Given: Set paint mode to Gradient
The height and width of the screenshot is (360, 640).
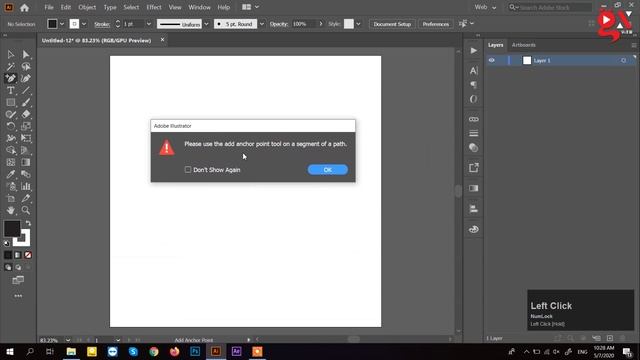Looking at the screenshot, I should [18, 255].
